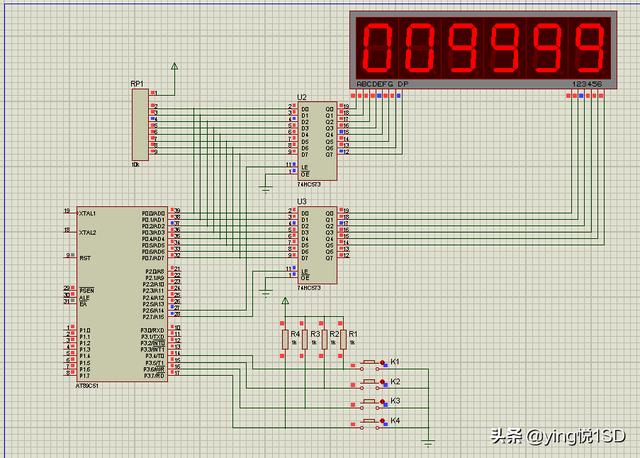Click the K2 label text
Image resolution: width=640 pixels, height=458 pixels.
(x=395, y=381)
